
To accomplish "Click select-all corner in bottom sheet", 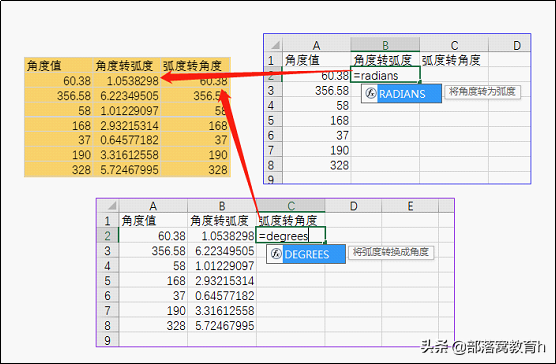I will [108, 206].
